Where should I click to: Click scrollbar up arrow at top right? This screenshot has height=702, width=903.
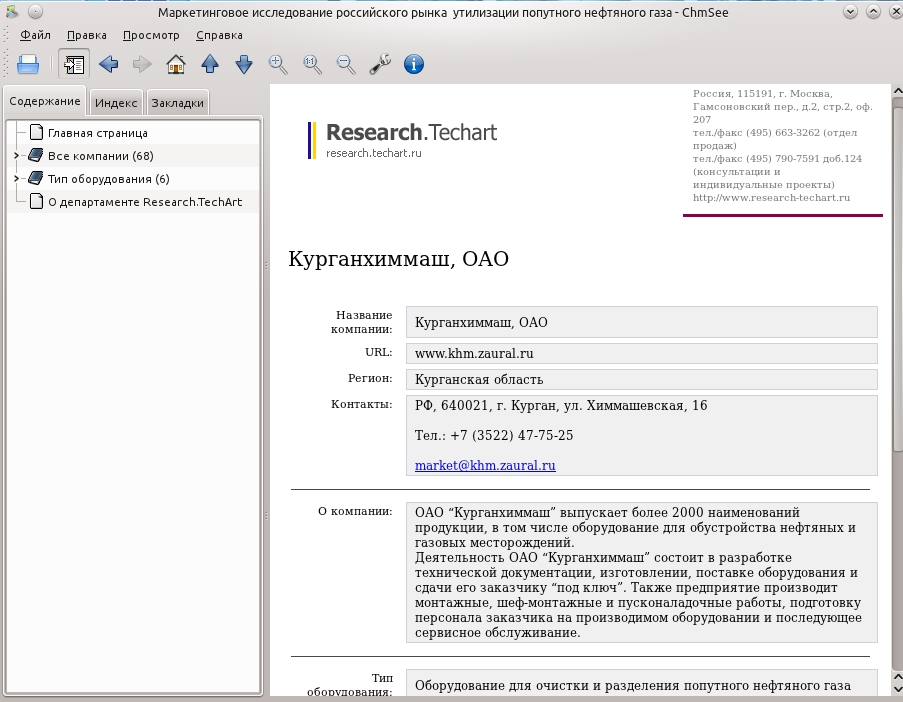coord(898,91)
